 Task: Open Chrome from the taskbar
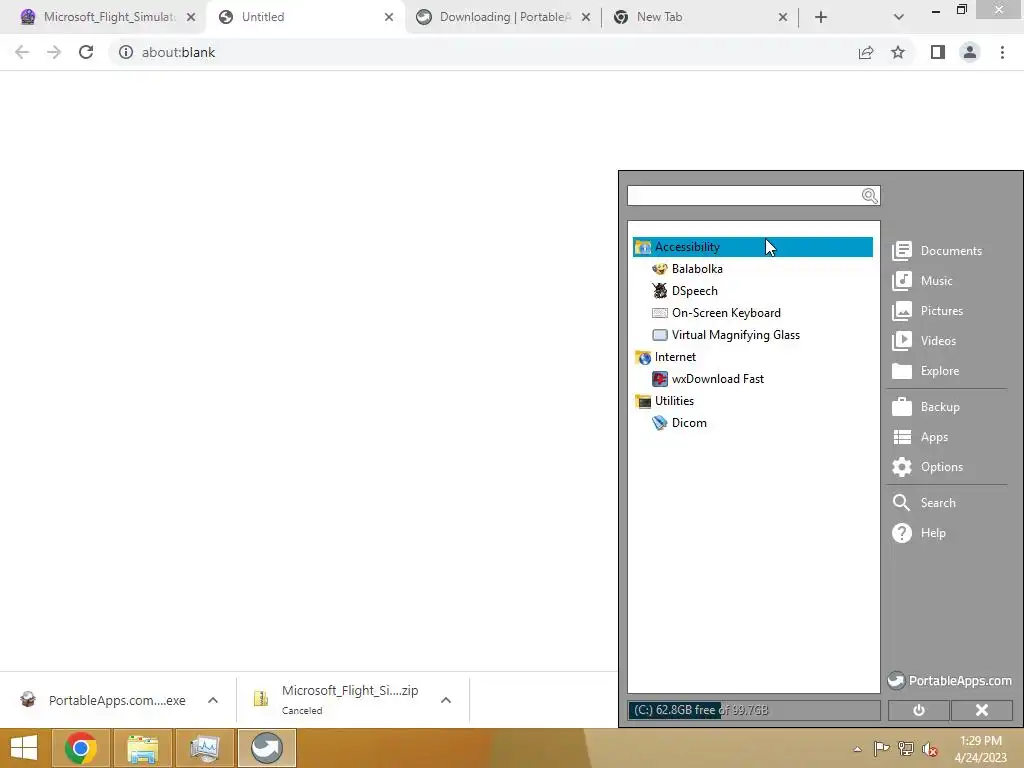[81, 748]
